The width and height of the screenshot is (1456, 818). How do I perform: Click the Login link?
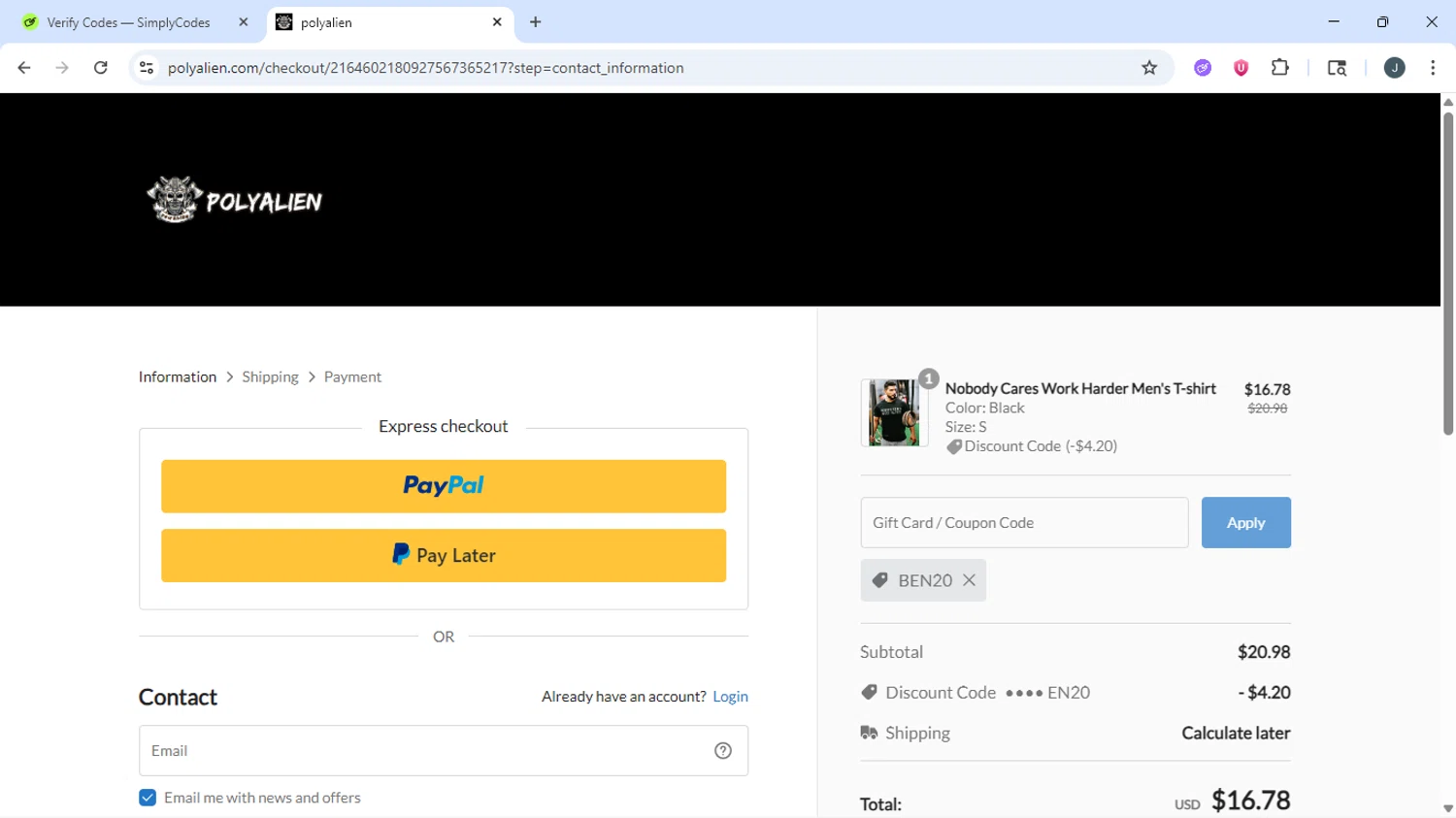coord(730,697)
